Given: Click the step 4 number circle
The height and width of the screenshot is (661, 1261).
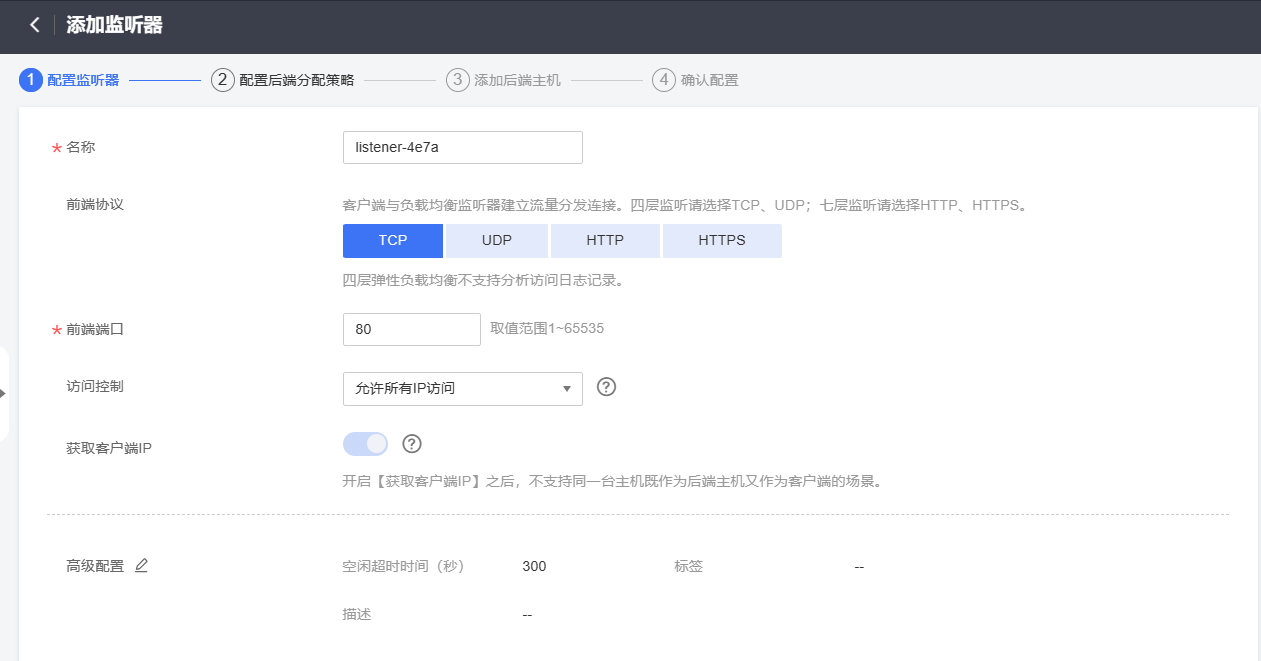Looking at the screenshot, I should click(x=664, y=80).
